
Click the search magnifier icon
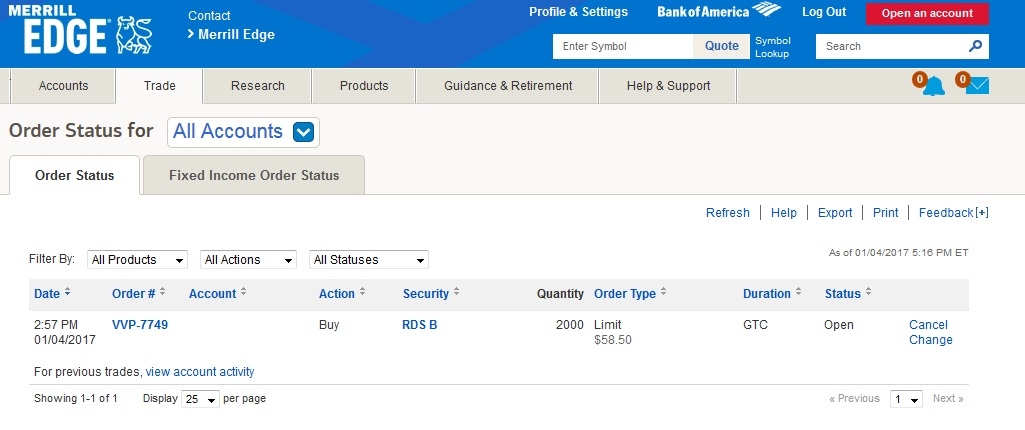(x=975, y=46)
